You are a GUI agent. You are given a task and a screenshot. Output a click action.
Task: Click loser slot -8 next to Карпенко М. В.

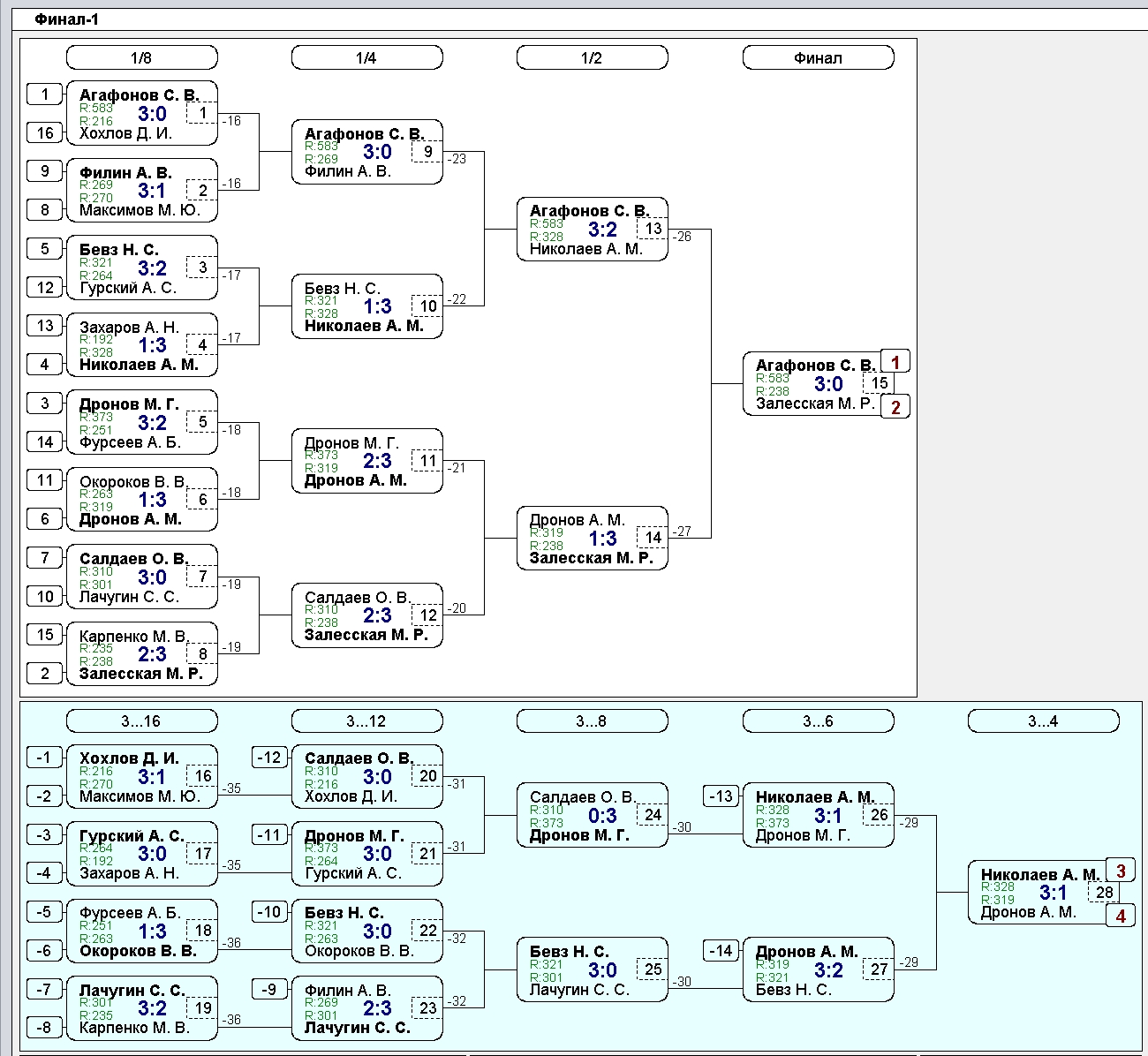45,1027
